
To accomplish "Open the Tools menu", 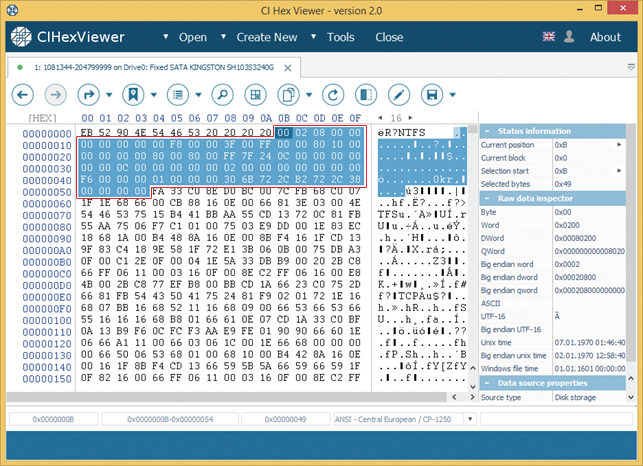I will click(340, 37).
